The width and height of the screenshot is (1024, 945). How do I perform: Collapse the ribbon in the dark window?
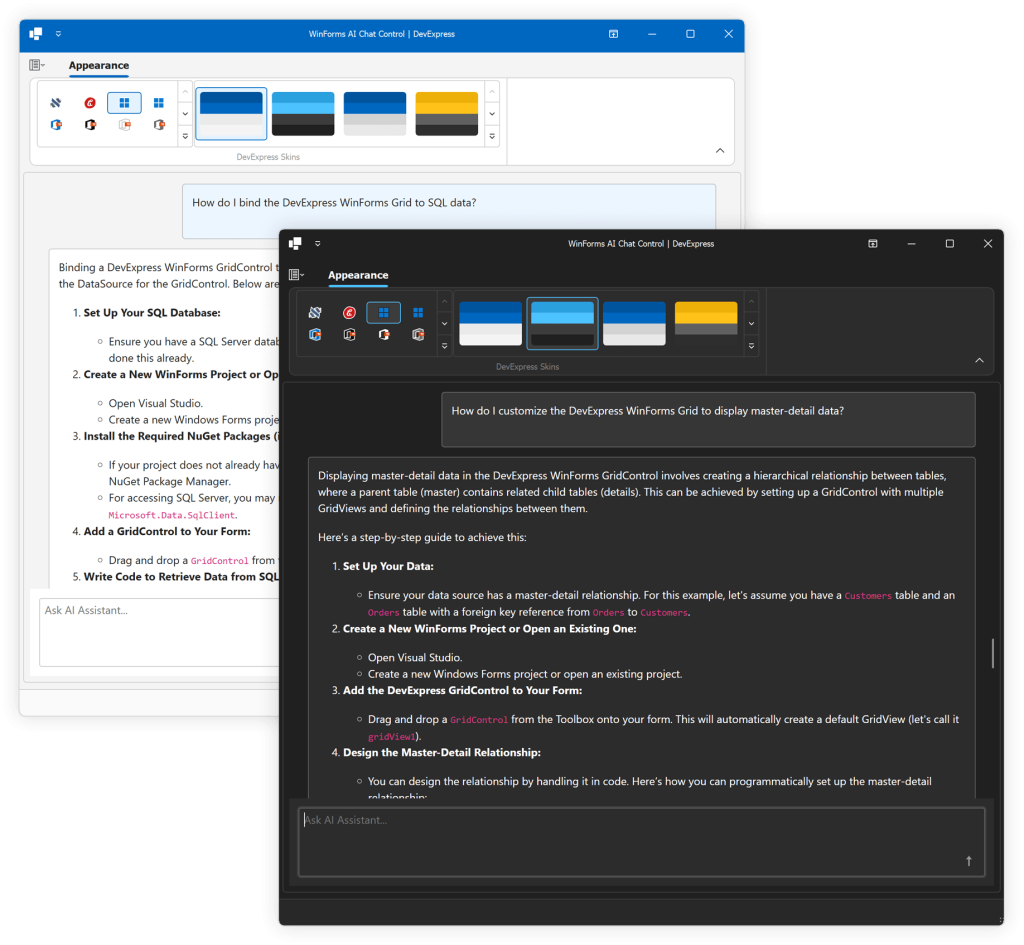pyautogui.click(x=979, y=361)
